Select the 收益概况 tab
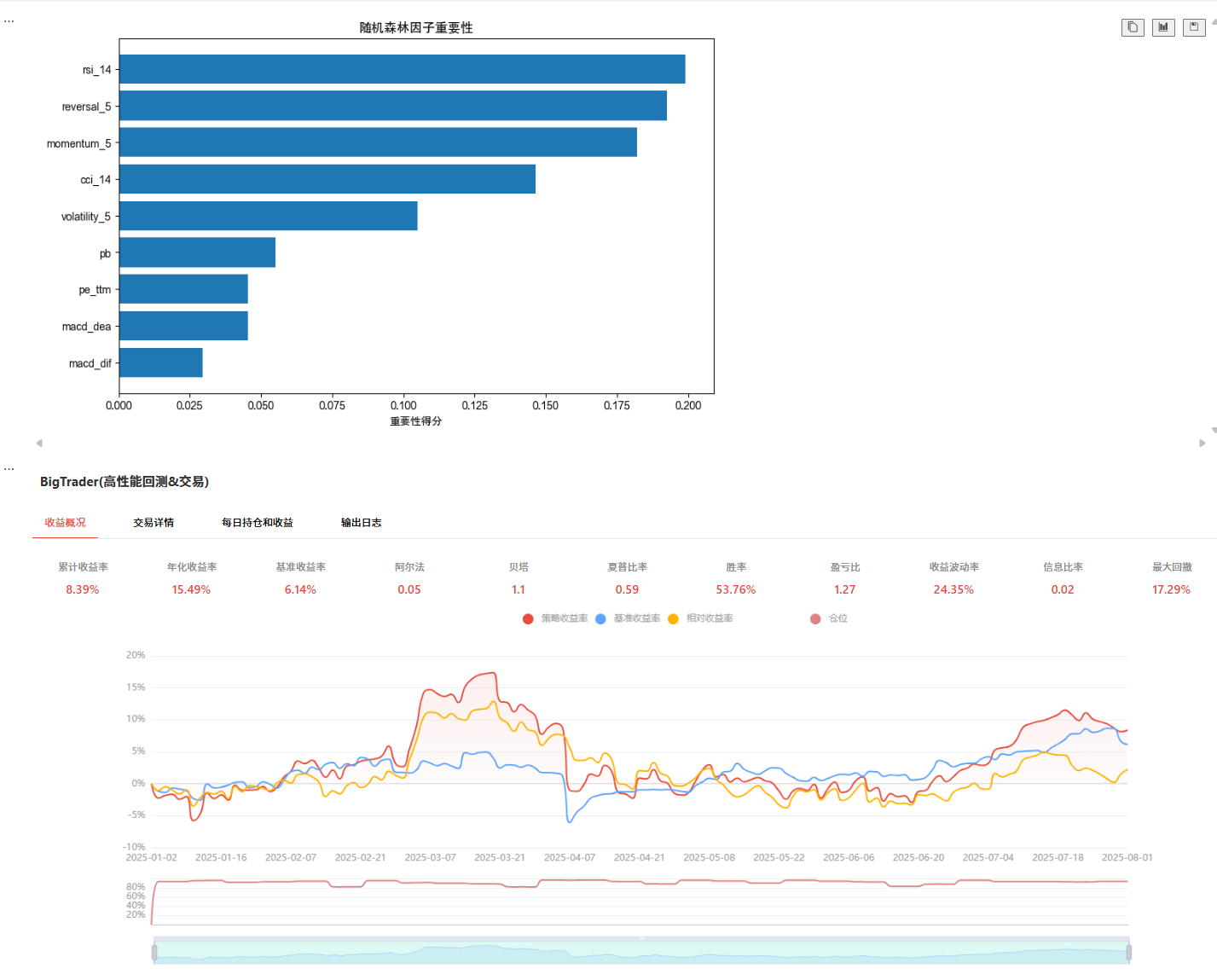Viewport: 1217px width, 980px height. tap(65, 523)
